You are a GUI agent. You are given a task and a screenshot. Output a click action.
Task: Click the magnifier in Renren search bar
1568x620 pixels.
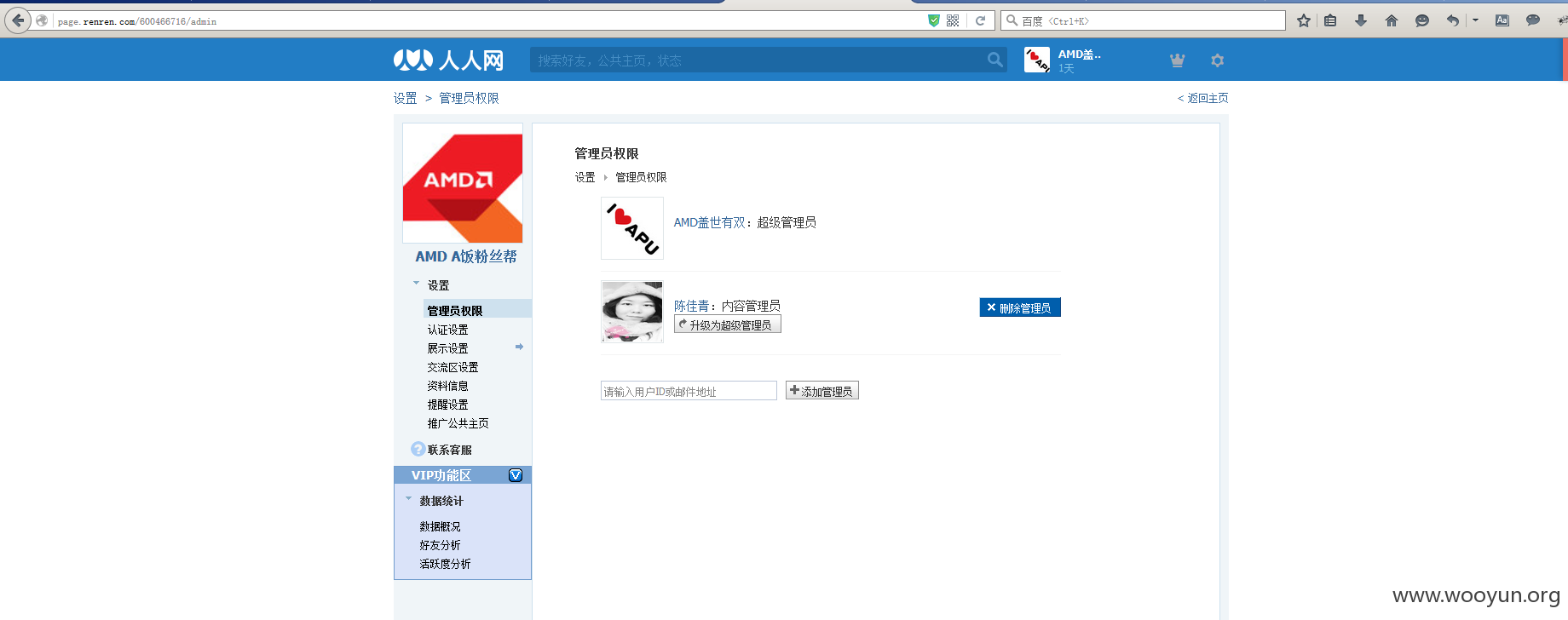click(x=994, y=60)
